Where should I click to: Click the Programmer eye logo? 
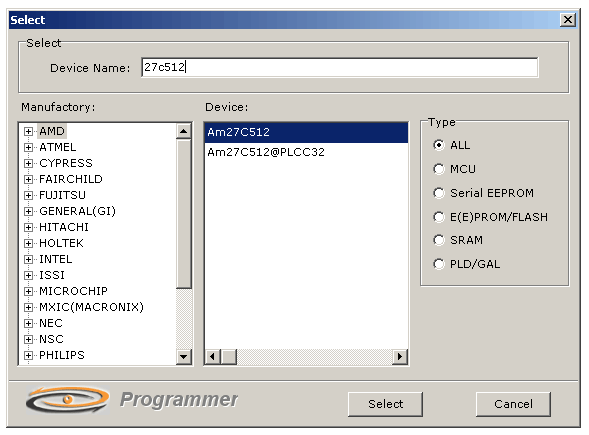(68, 400)
